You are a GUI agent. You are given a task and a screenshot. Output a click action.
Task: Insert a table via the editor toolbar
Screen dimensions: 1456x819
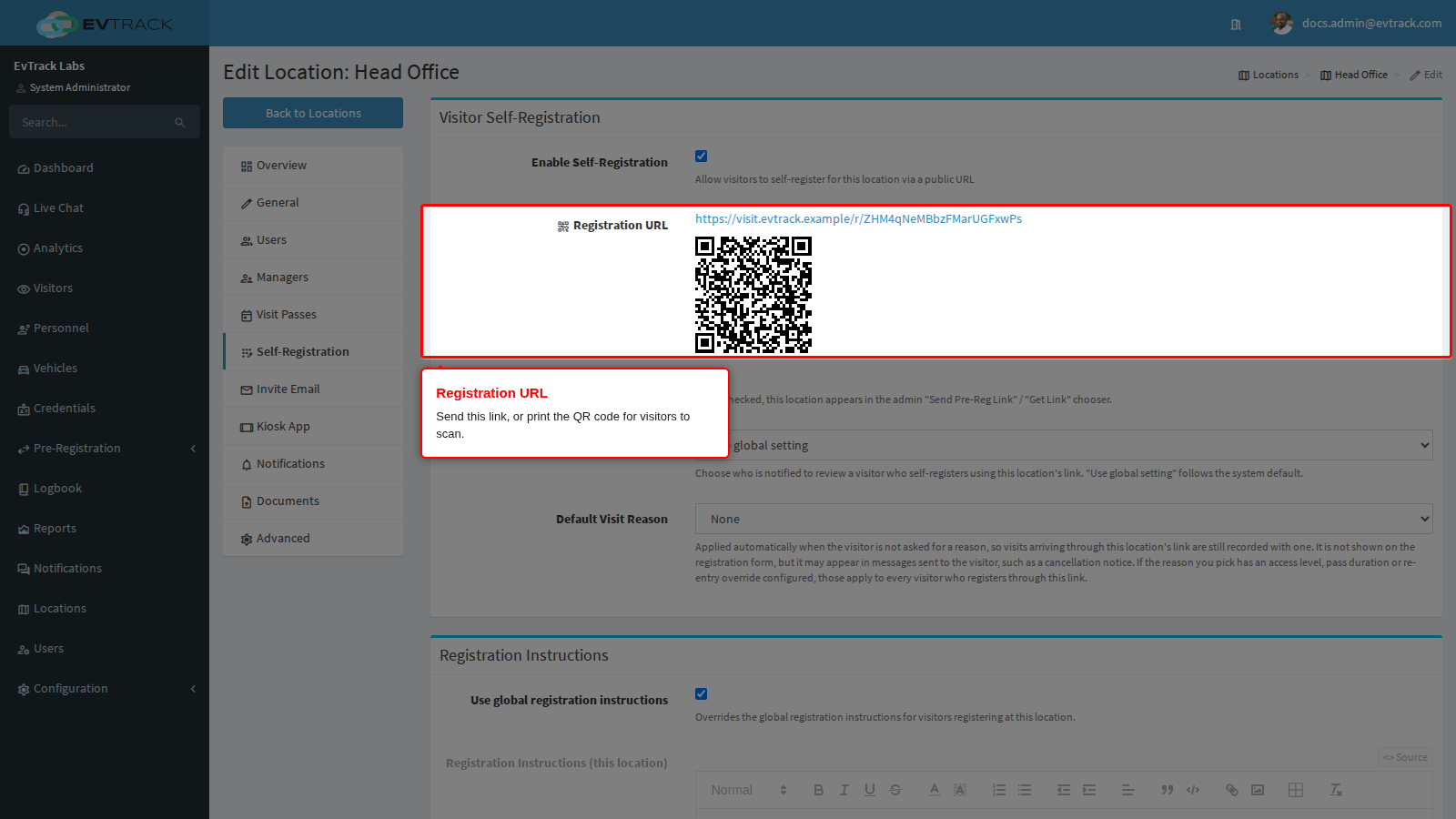point(1296,790)
